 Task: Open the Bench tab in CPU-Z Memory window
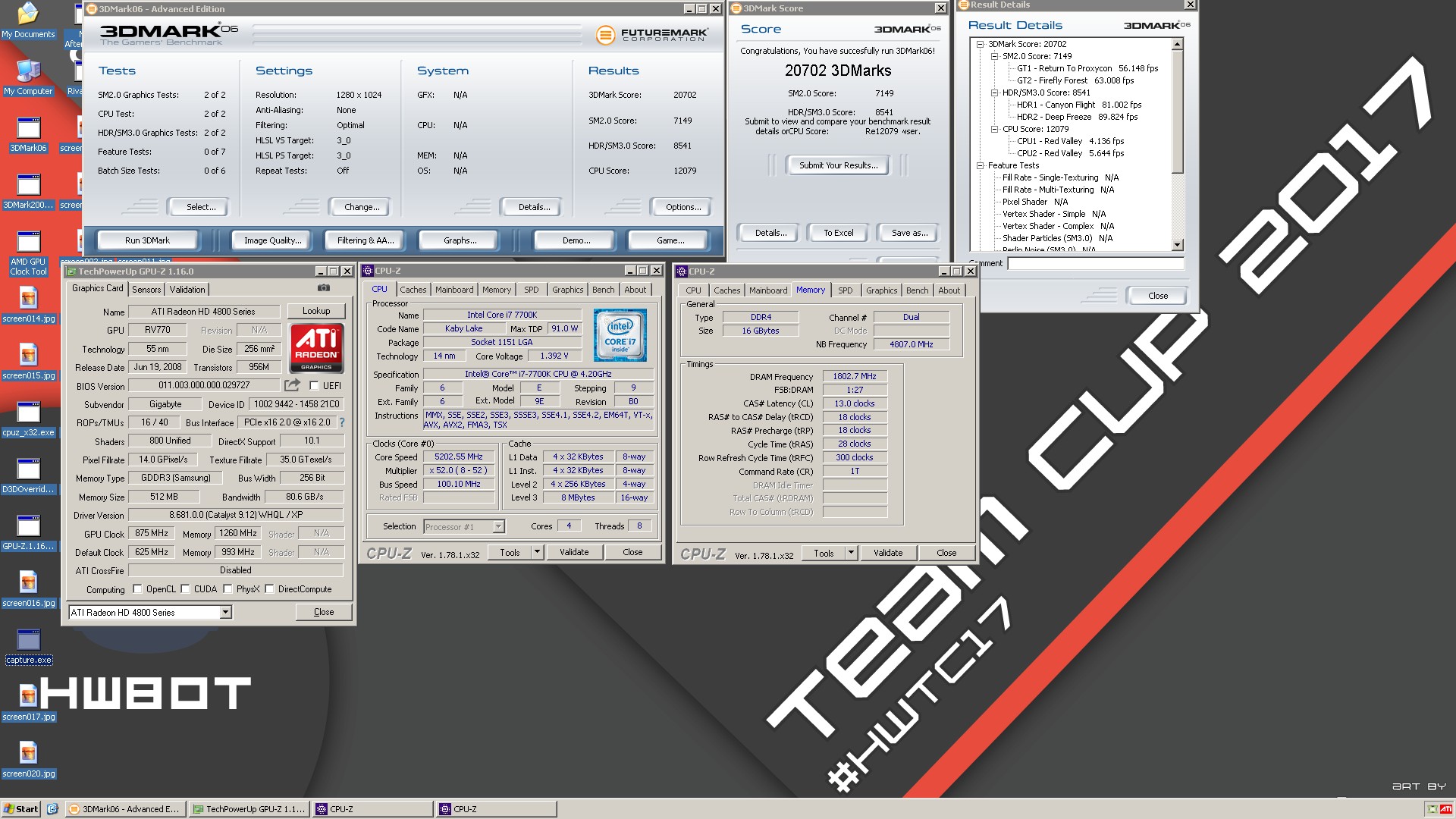917,290
